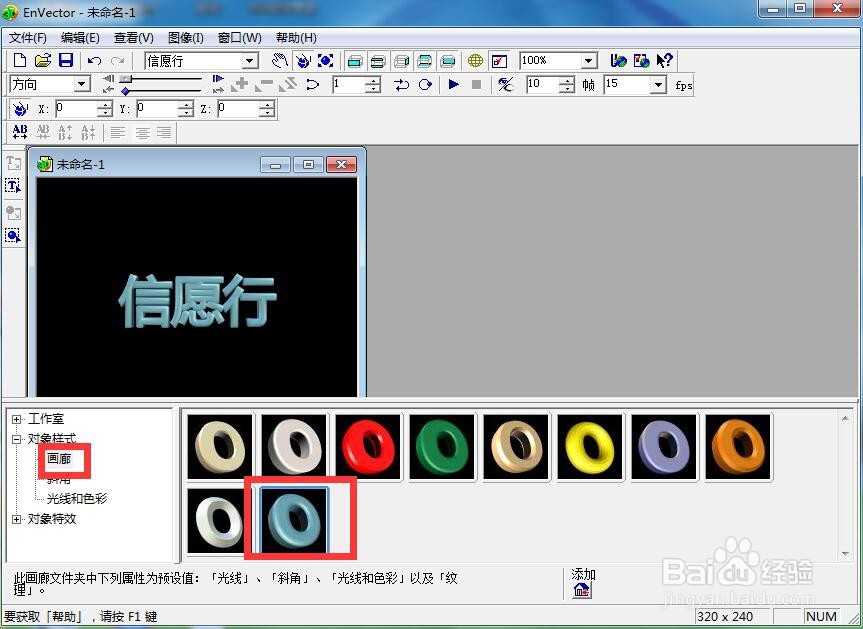Choose the first cyan display mode icon
863x629 pixels.
pyautogui.click(x=356, y=61)
